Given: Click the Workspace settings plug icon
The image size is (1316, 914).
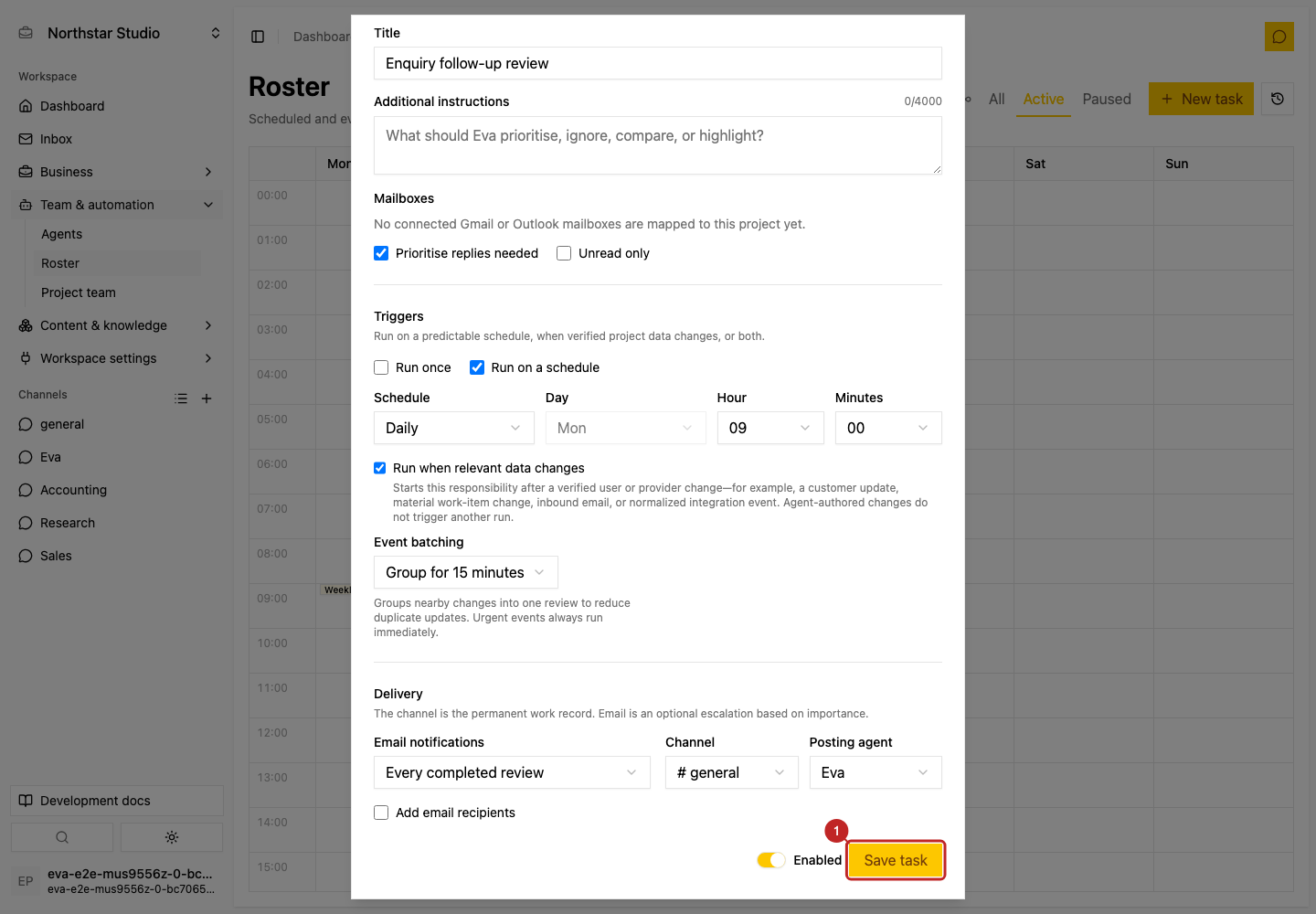Looking at the screenshot, I should (x=26, y=358).
